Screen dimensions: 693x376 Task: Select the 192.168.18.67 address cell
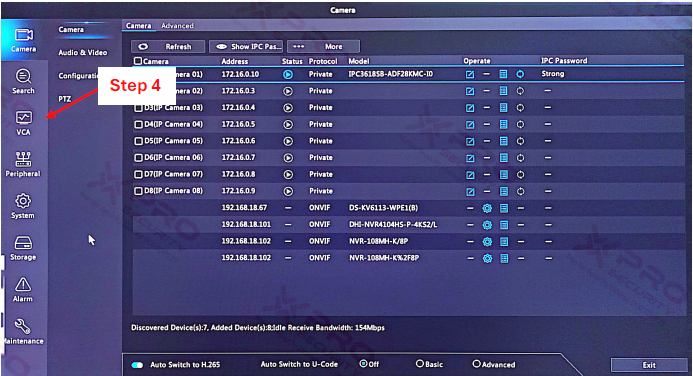(244, 208)
